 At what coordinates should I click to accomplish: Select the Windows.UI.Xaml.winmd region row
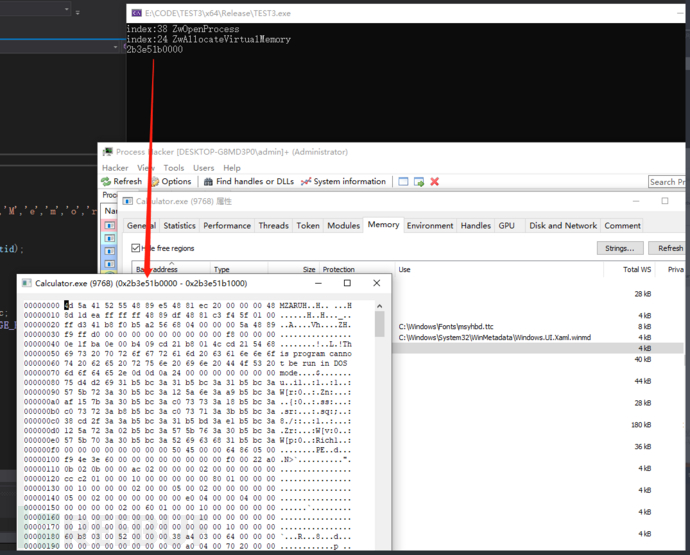[539, 338]
